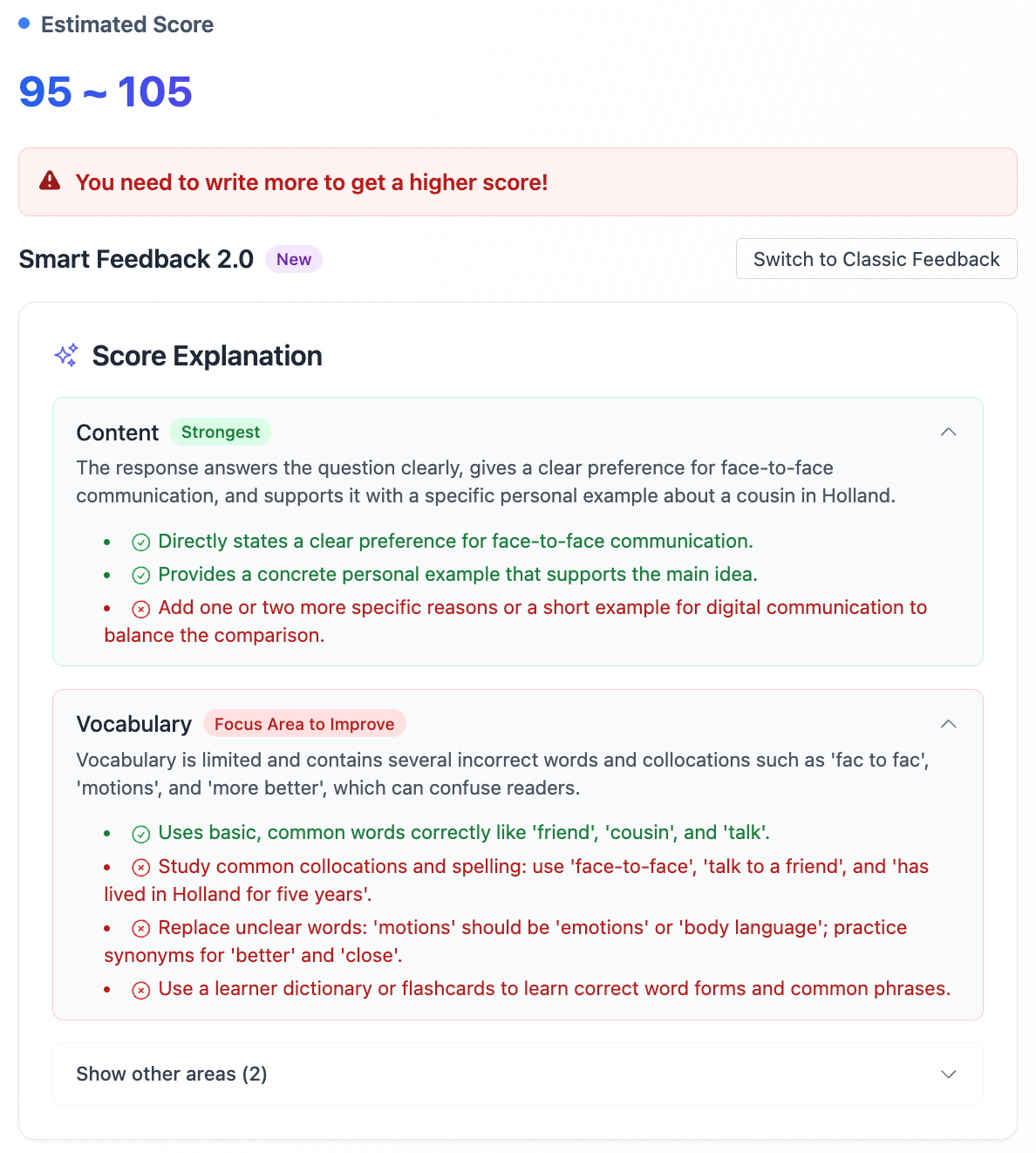The height and width of the screenshot is (1153, 1036).
Task: Click red x icon beside 'Add one or two'
Action: tap(141, 608)
